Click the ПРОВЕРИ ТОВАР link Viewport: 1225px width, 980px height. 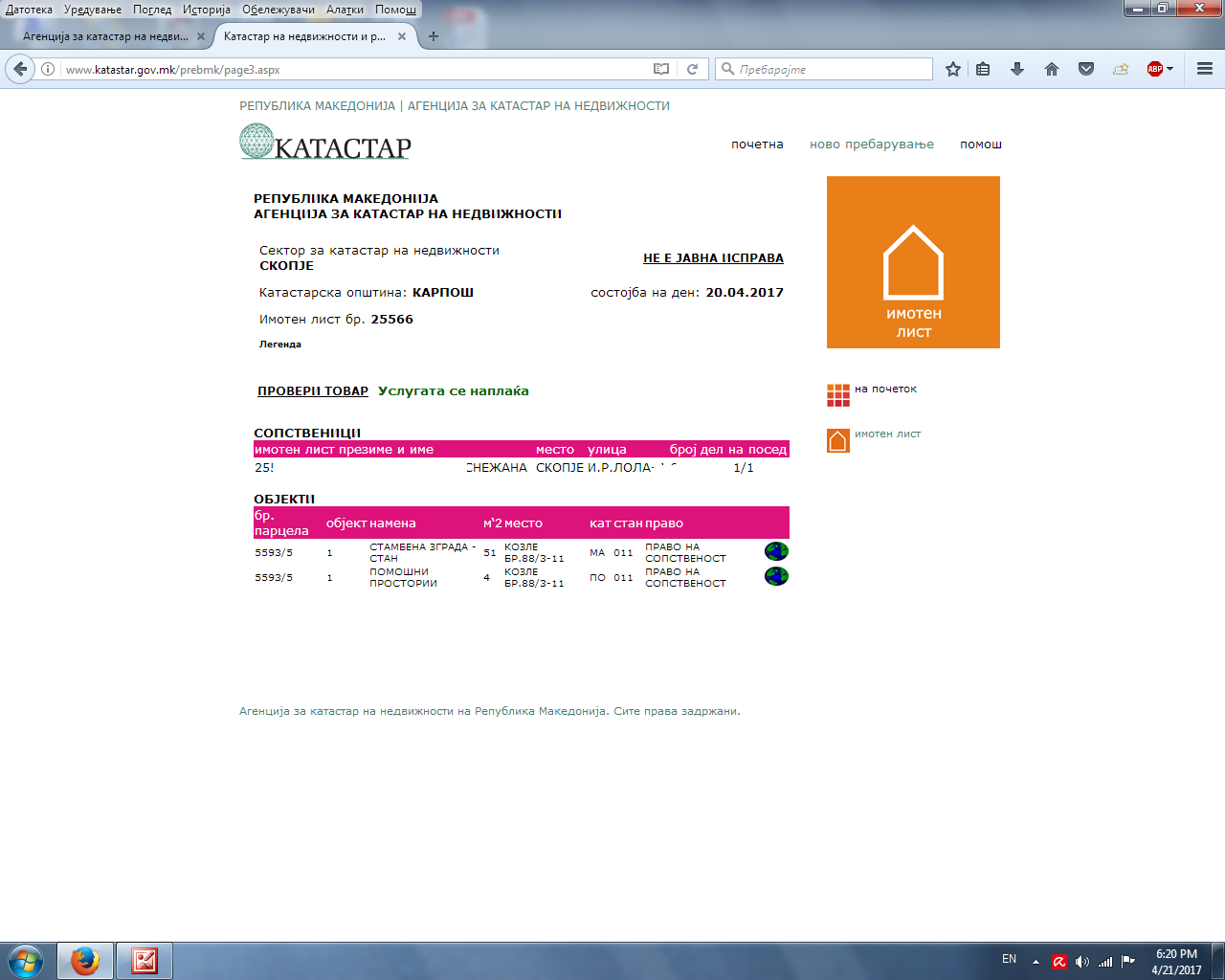tap(313, 391)
